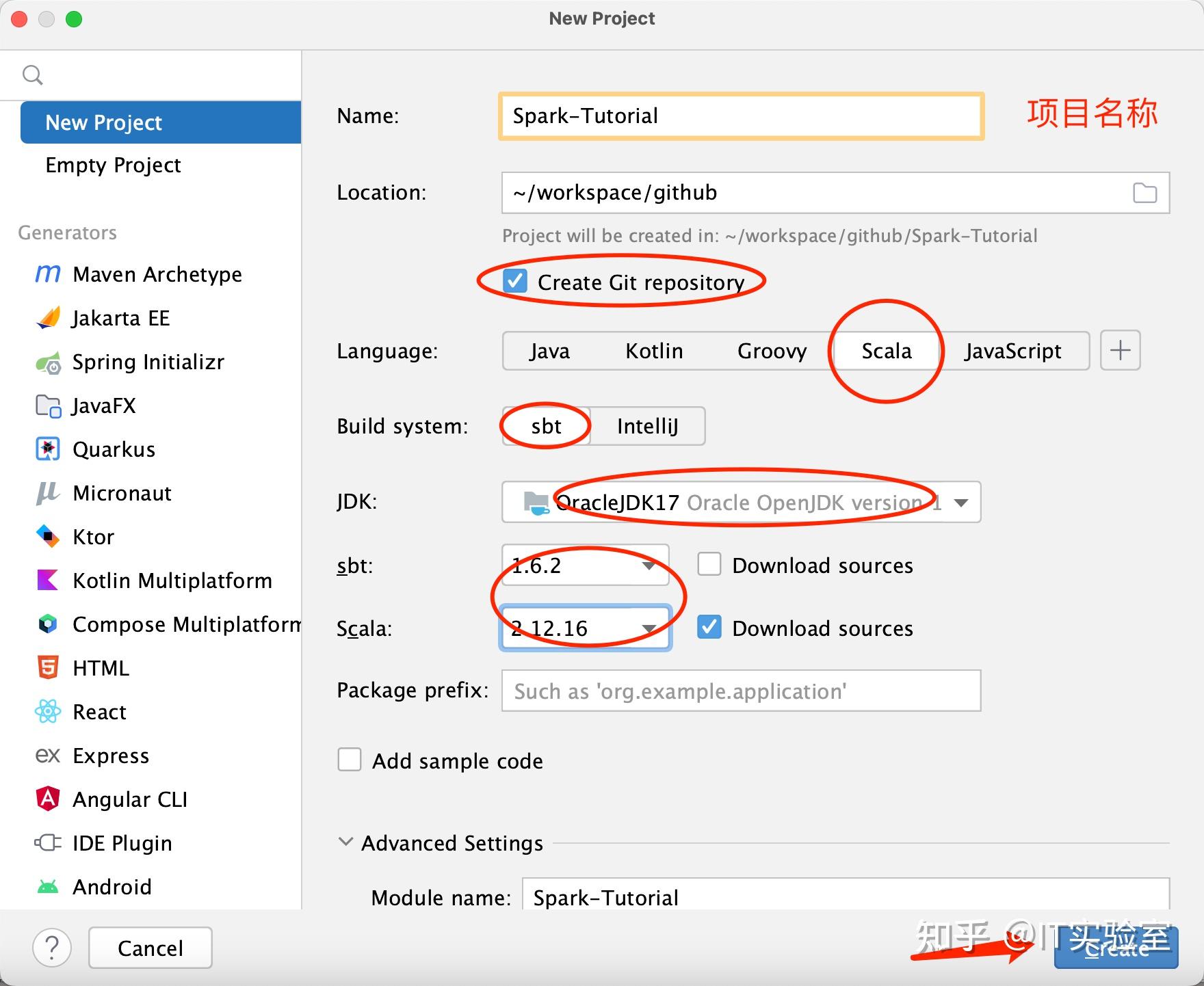Select Groovy language
This screenshot has width=1204, height=986.
772,351
